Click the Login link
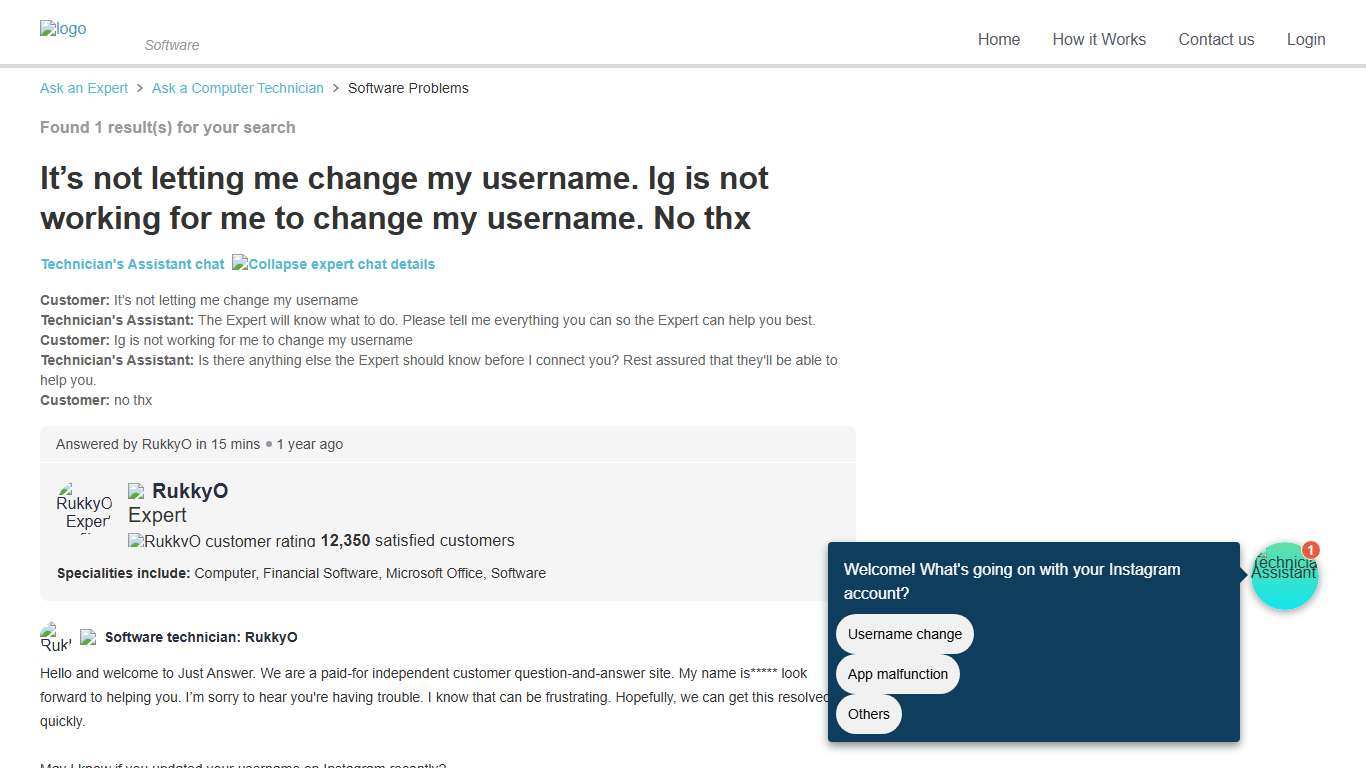Viewport: 1366px width, 768px height. tap(1306, 39)
